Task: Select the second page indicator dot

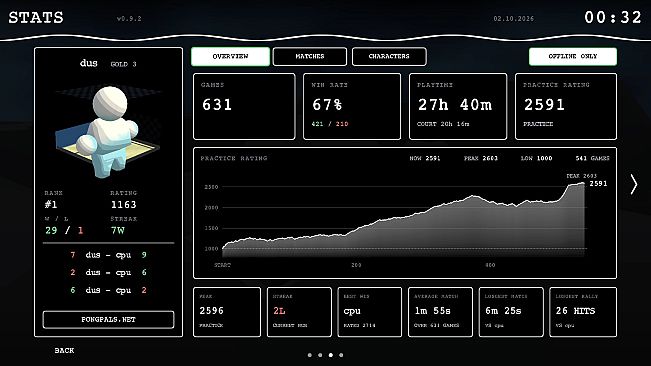Action: point(320,355)
